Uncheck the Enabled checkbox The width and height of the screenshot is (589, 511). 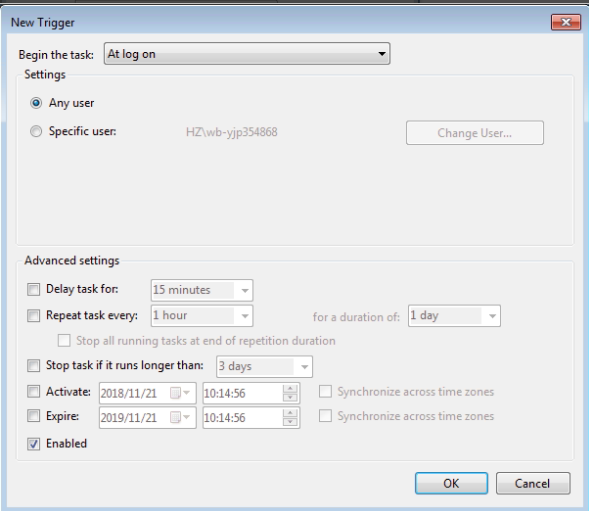point(33,444)
